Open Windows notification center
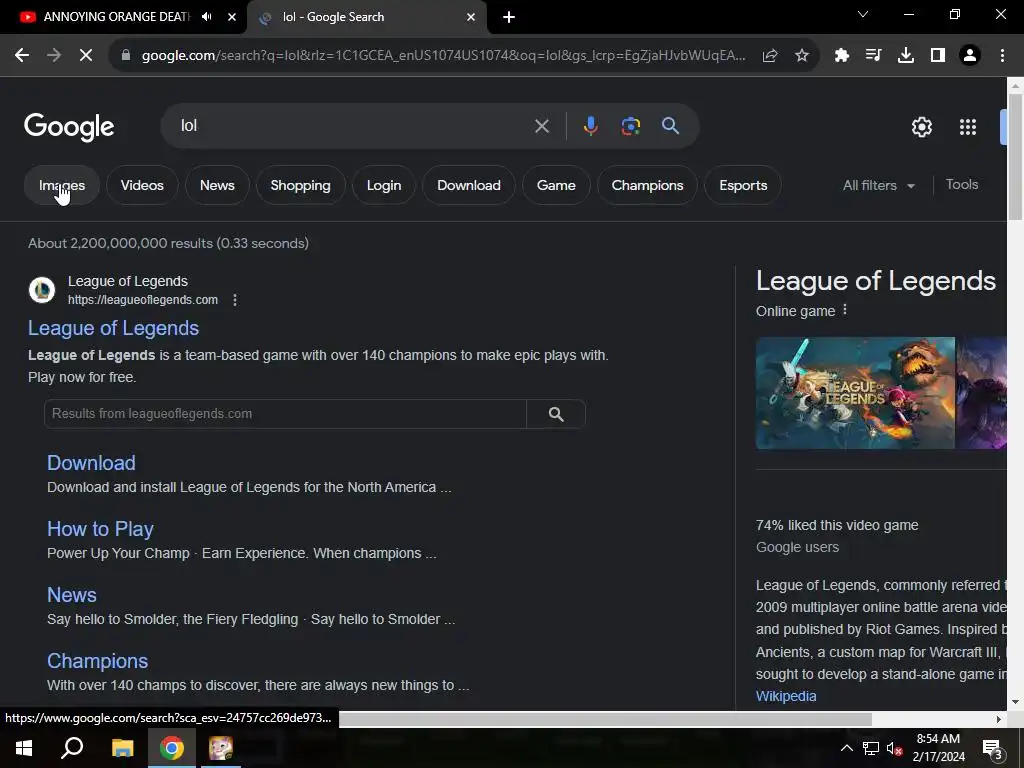The height and width of the screenshot is (768, 1024). point(994,749)
